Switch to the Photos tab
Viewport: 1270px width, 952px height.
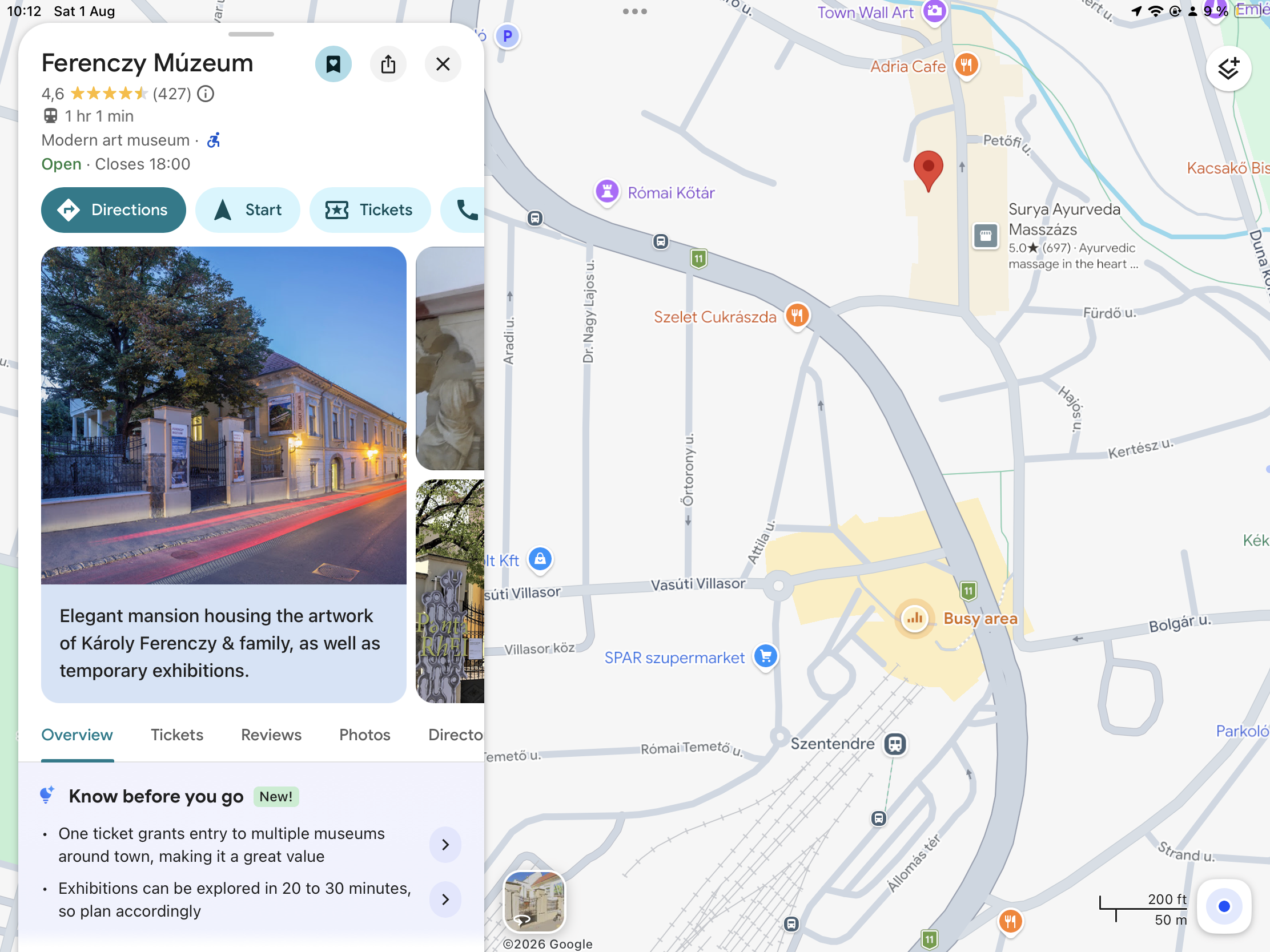[x=364, y=735]
